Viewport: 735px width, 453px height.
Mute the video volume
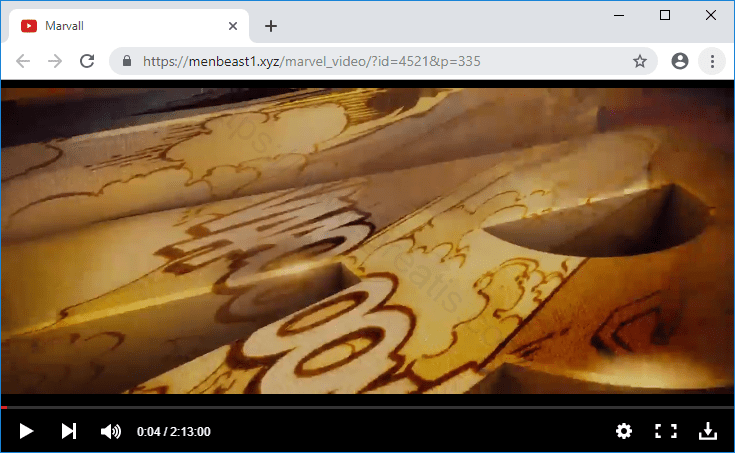point(110,431)
